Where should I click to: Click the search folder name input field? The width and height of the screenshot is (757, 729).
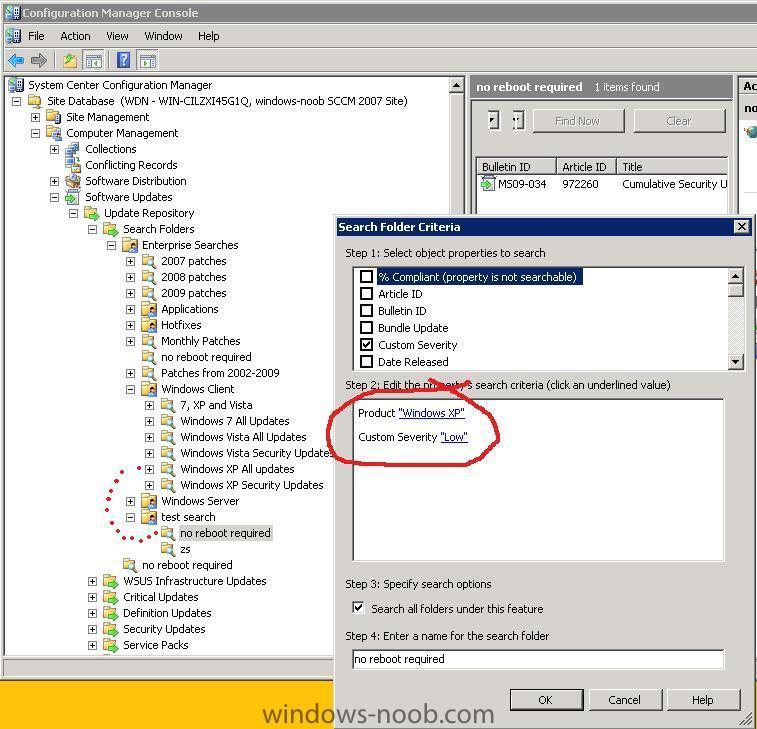(538, 659)
